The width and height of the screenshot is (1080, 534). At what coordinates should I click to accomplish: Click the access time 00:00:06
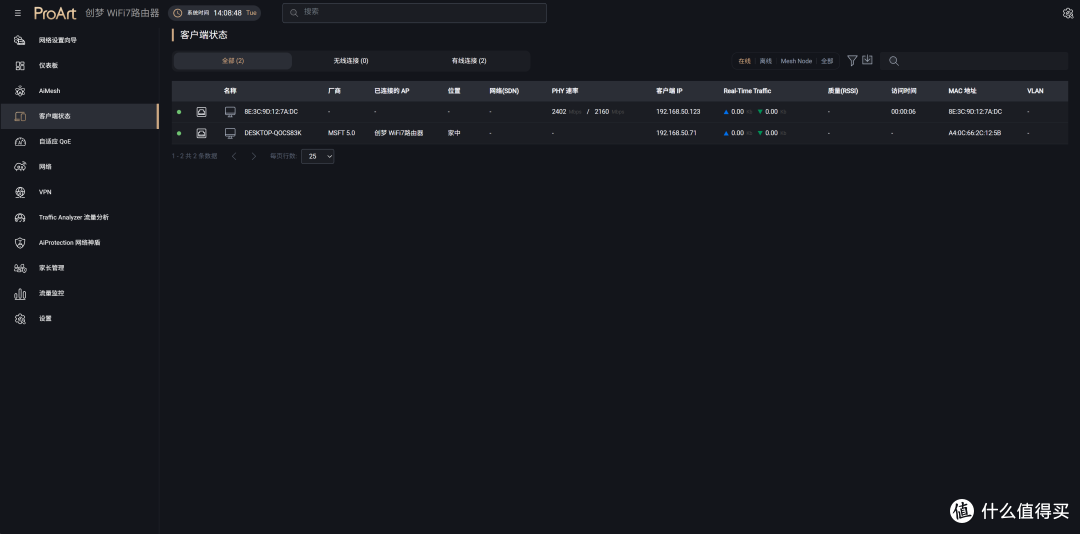pos(903,112)
